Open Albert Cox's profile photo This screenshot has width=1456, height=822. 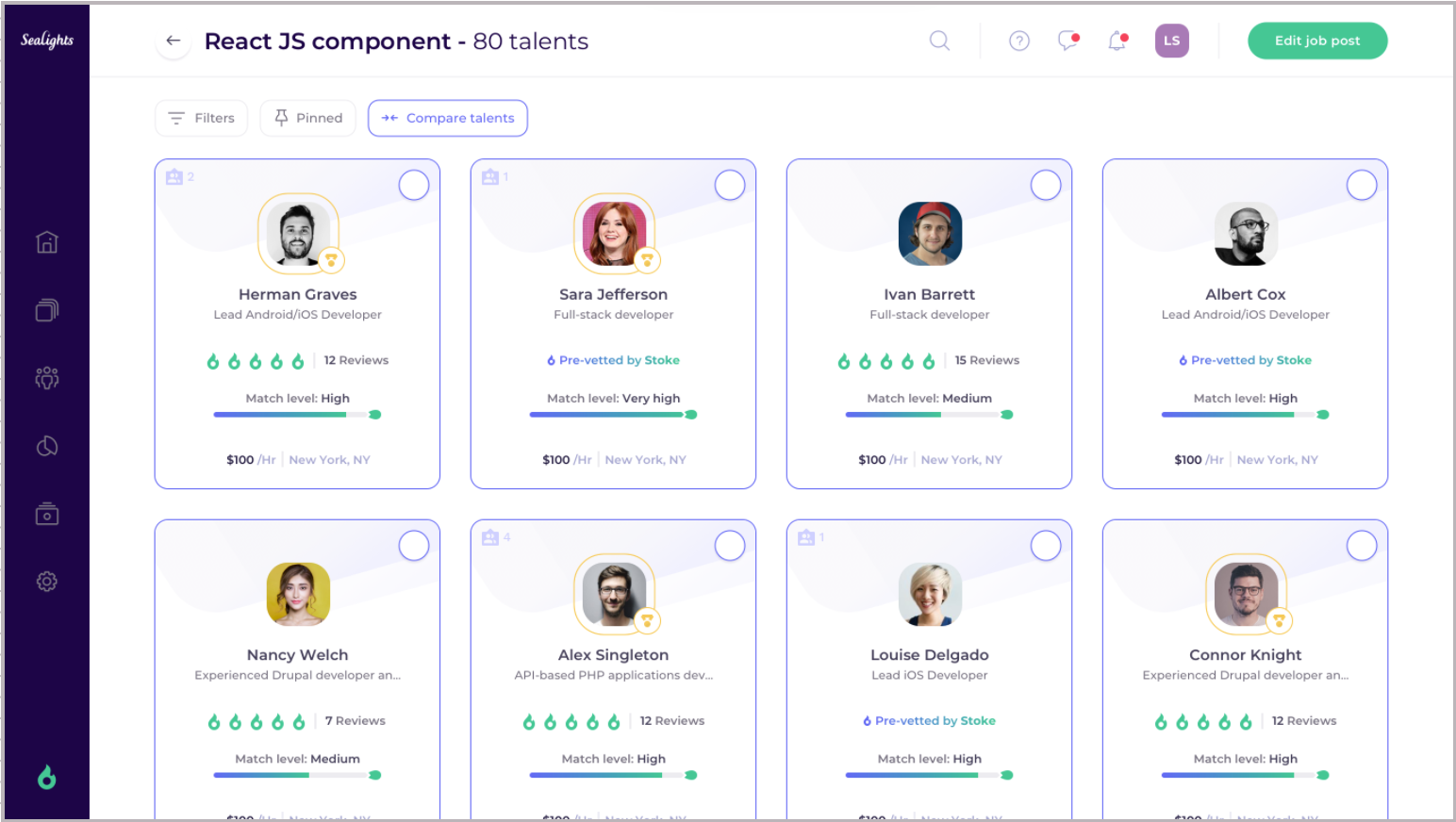(x=1246, y=233)
